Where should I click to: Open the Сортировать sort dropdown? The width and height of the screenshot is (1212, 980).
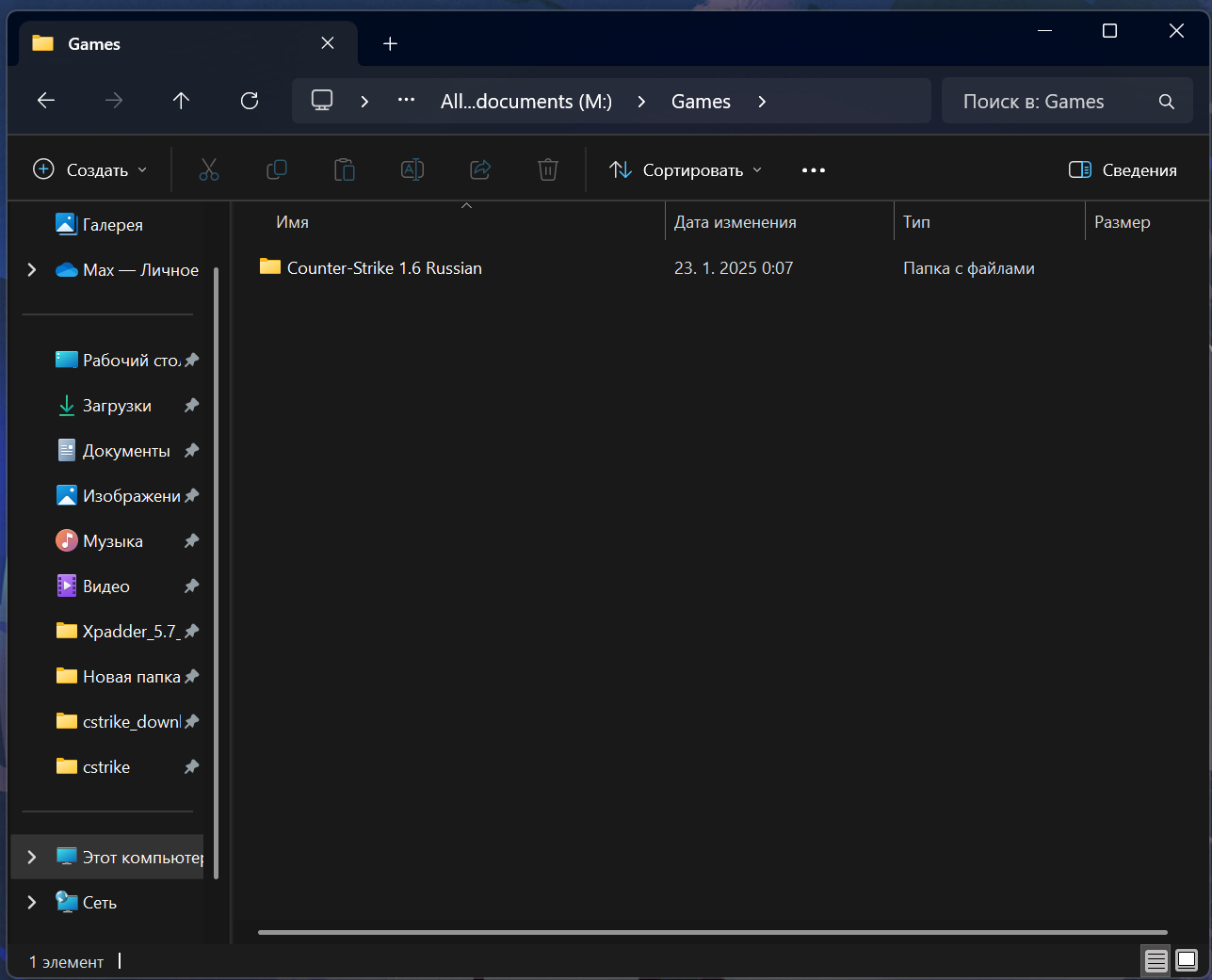coord(686,170)
